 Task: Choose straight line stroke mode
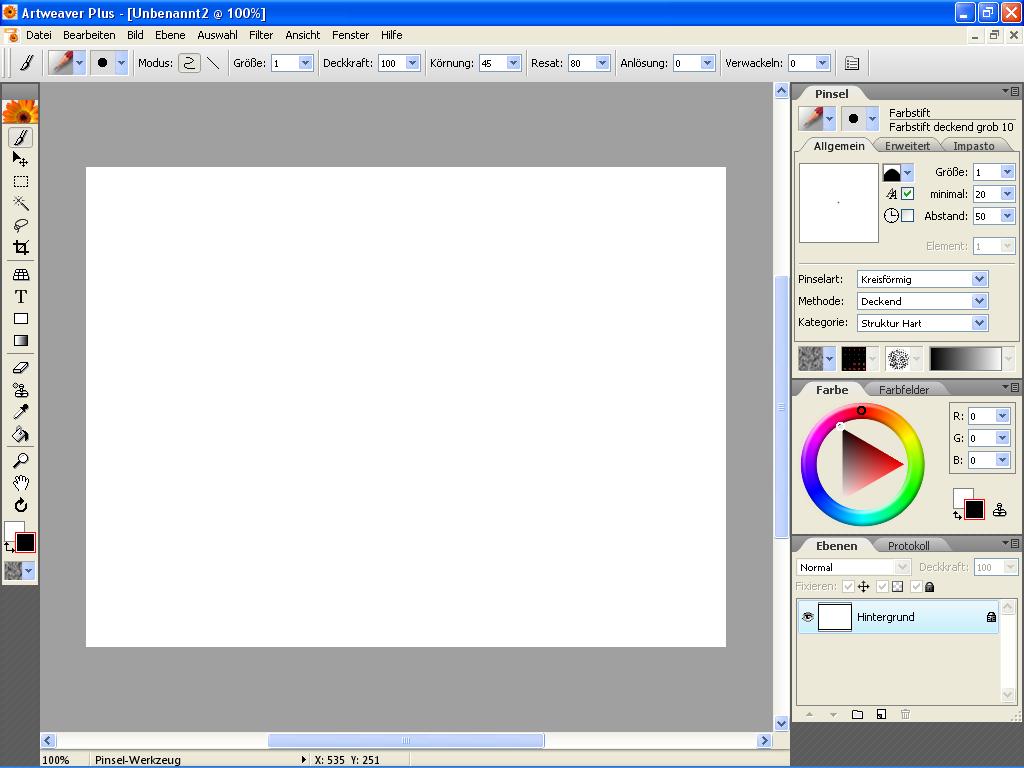213,63
